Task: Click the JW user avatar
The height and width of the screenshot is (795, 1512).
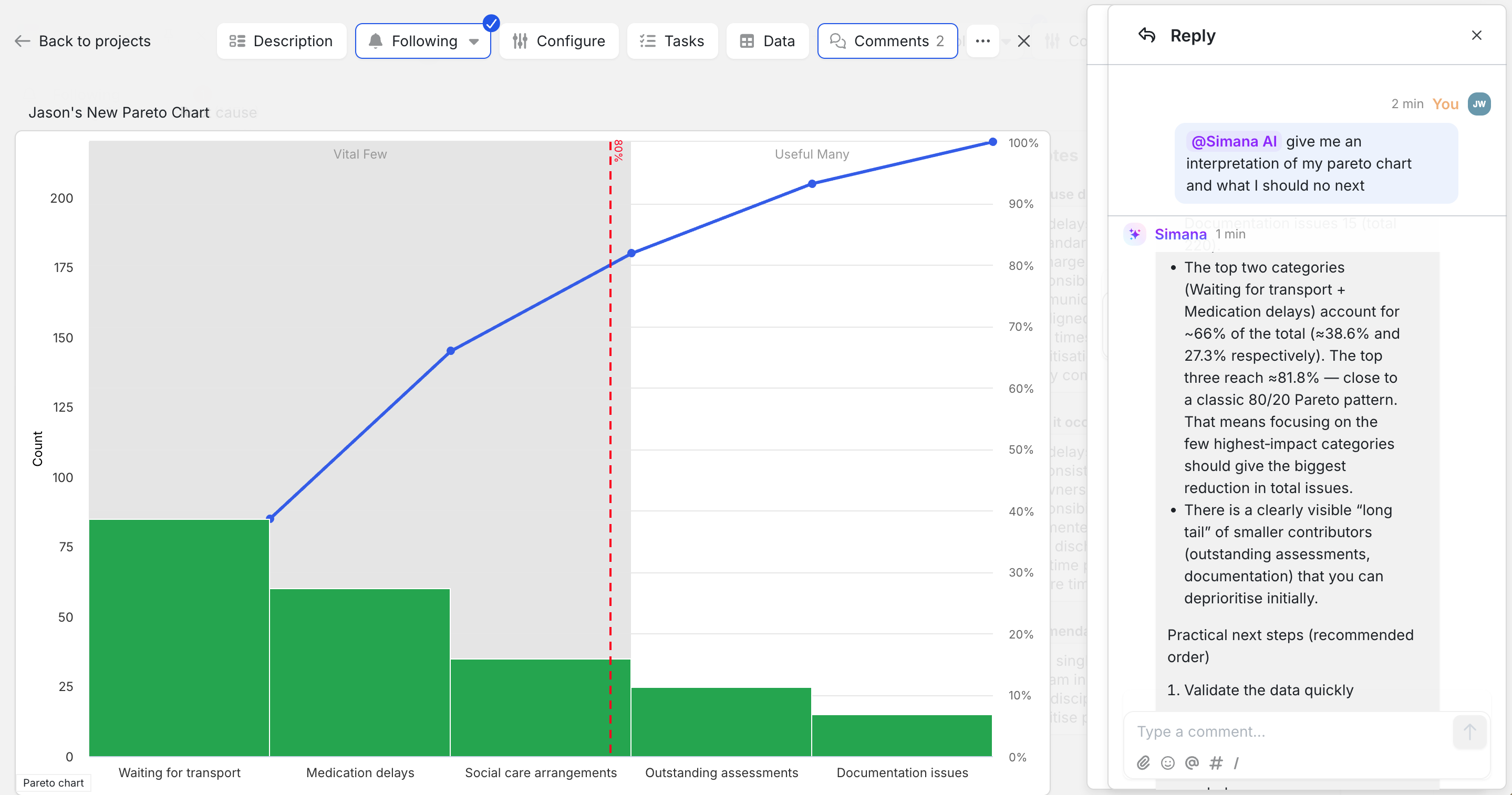Action: click(x=1479, y=104)
